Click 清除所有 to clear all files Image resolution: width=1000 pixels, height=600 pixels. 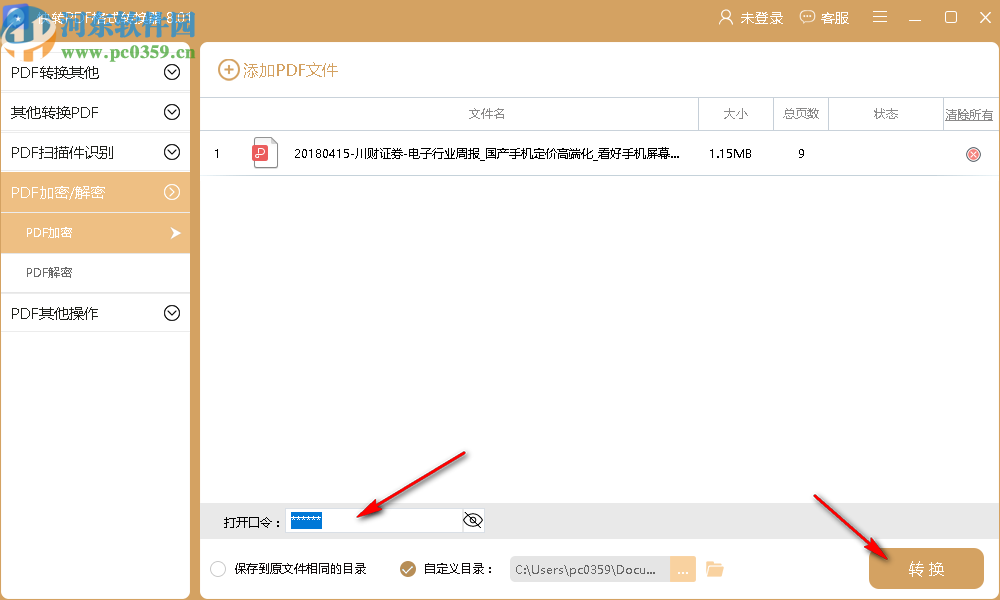tap(969, 114)
